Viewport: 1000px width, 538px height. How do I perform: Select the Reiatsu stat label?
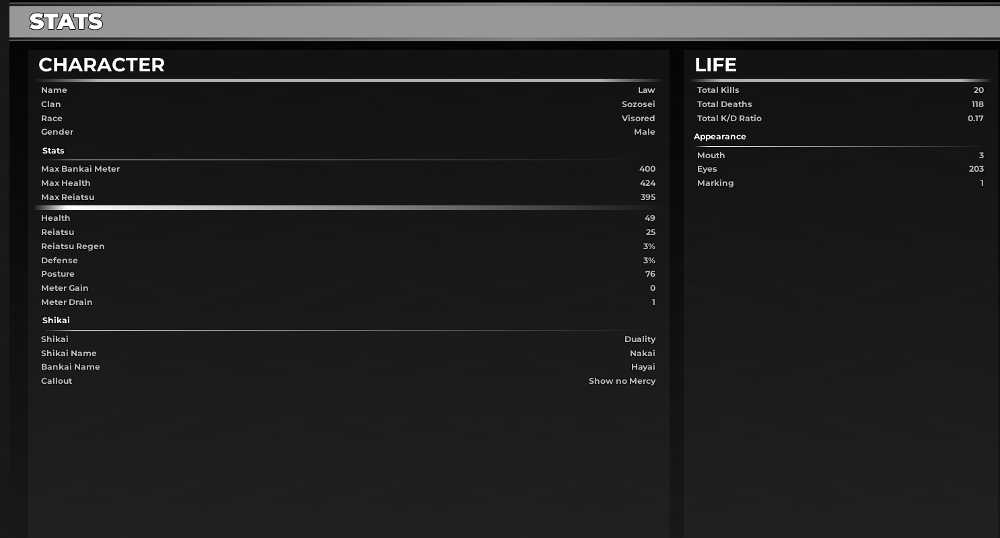57,232
